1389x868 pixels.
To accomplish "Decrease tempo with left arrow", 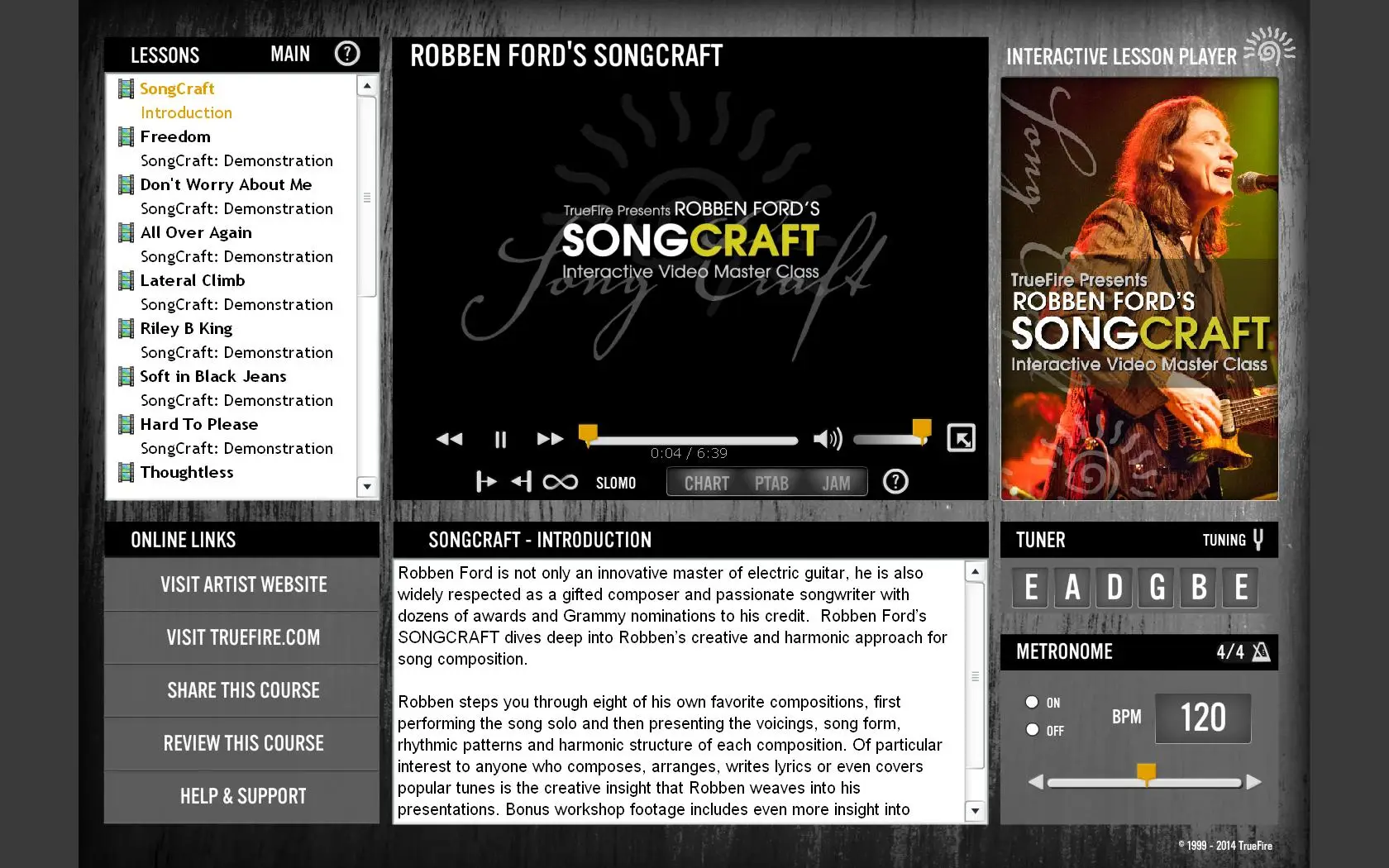I will pyautogui.click(x=1035, y=782).
